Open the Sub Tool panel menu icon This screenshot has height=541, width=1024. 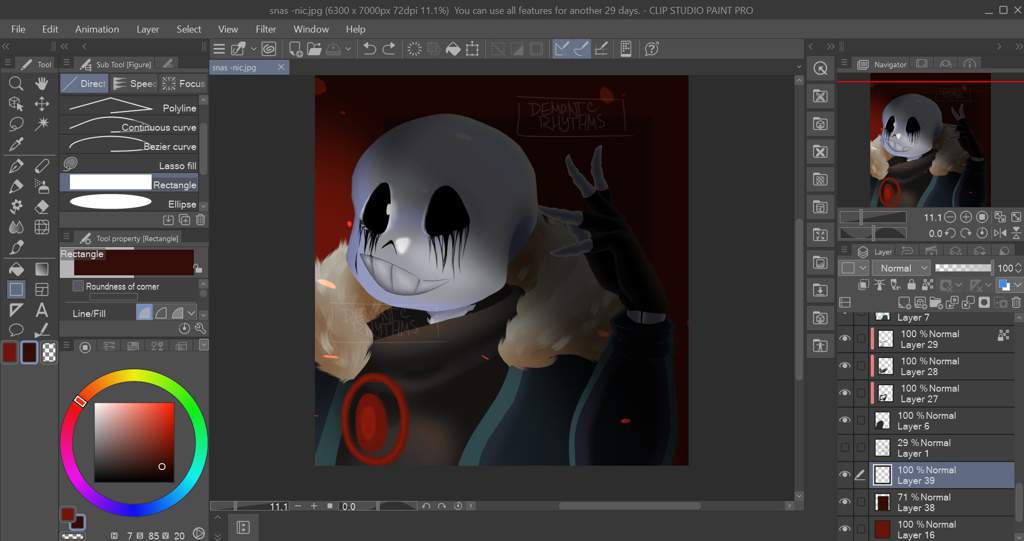pyautogui.click(x=67, y=63)
